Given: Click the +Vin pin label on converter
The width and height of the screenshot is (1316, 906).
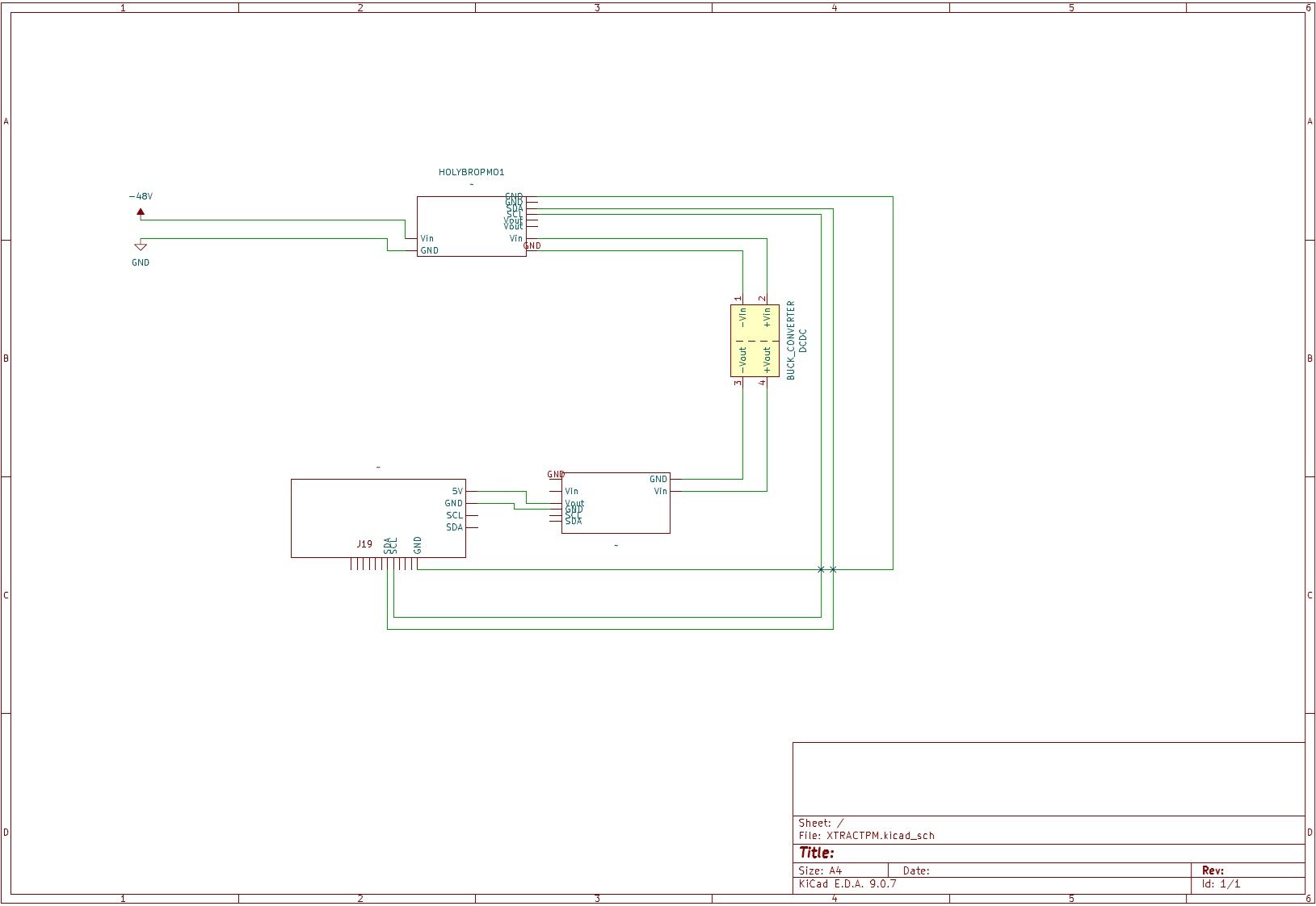Looking at the screenshot, I should click(x=767, y=318).
